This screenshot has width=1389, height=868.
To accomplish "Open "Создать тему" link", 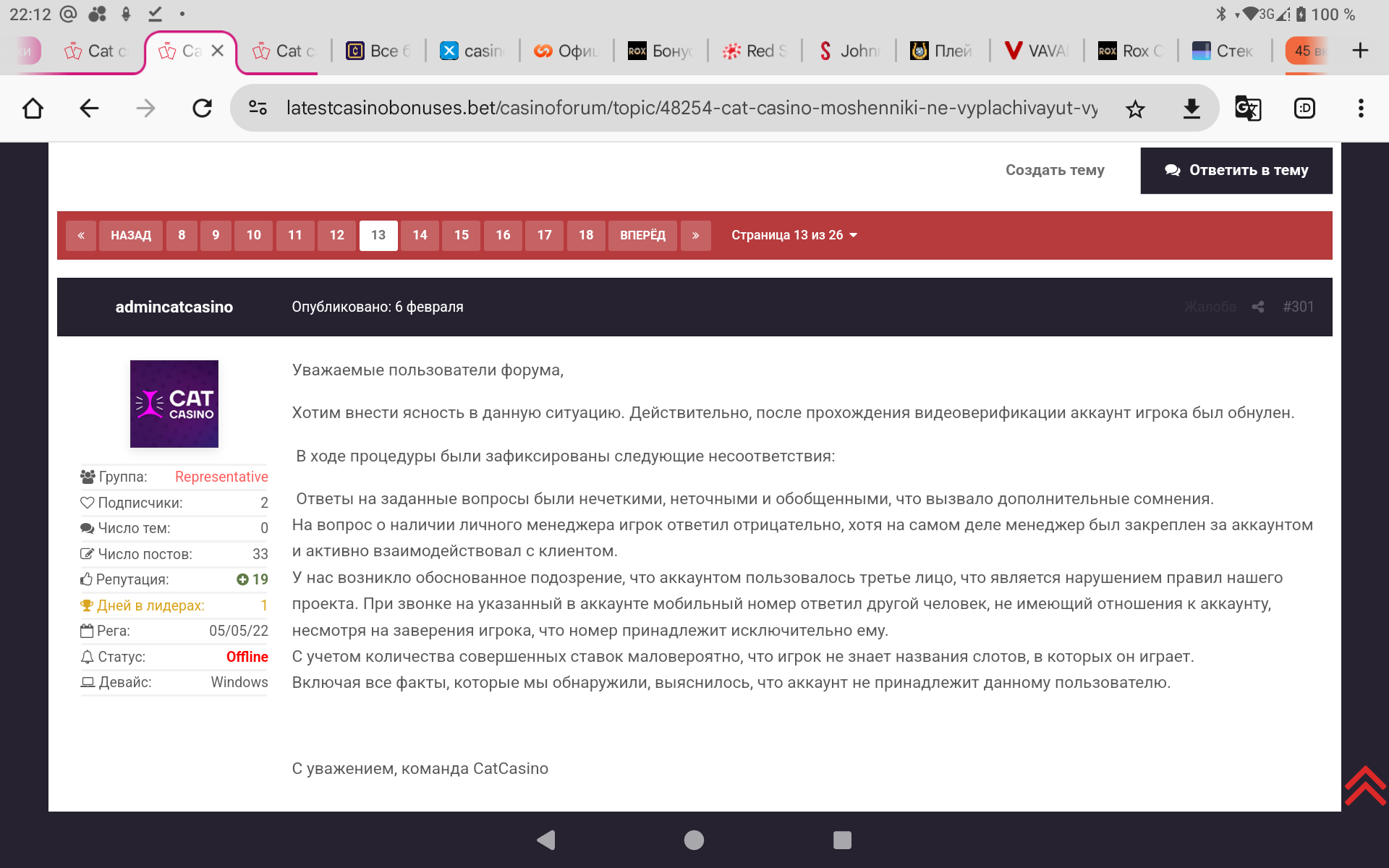I will [1054, 170].
